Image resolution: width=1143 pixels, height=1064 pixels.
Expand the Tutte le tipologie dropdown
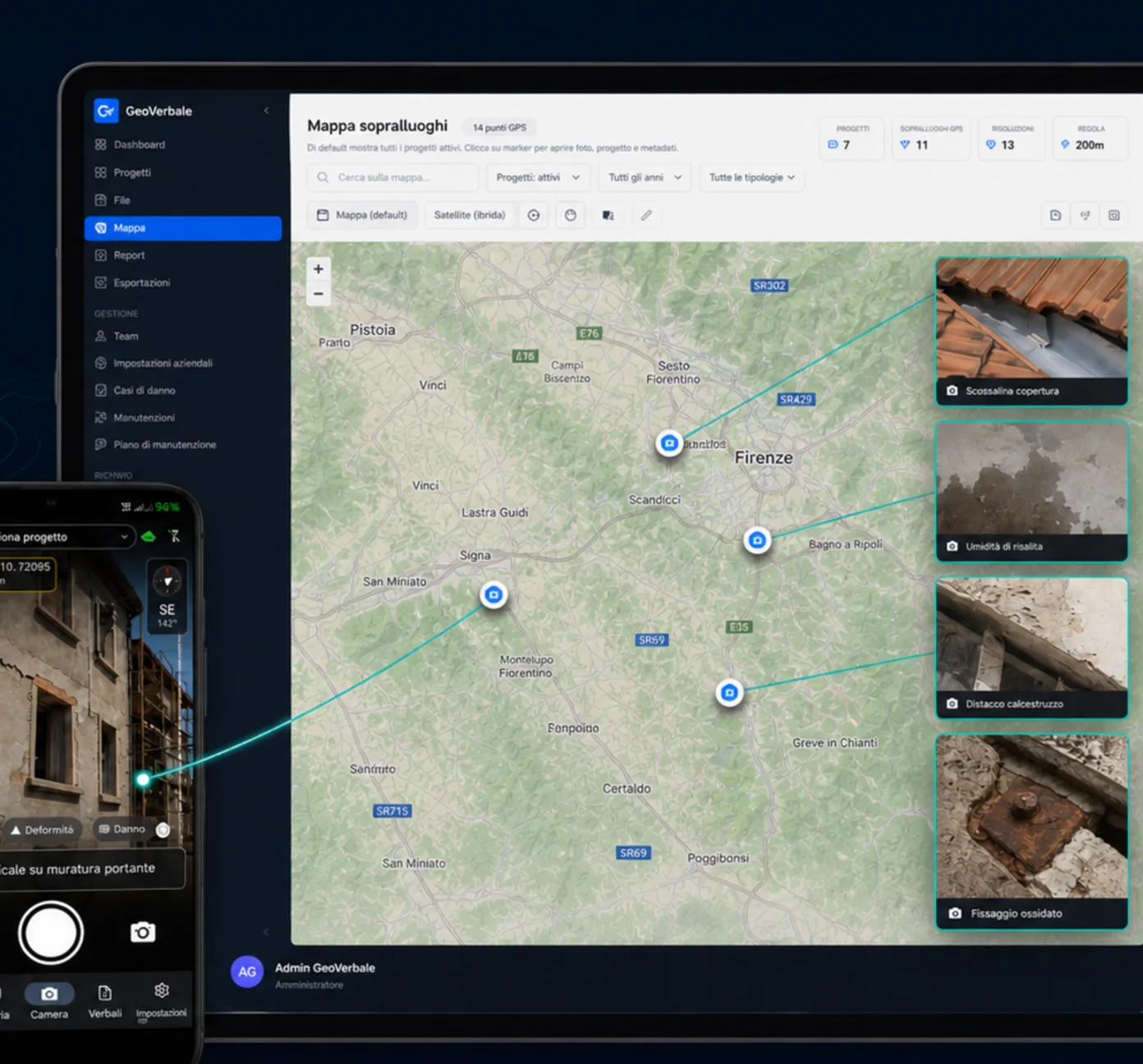coord(751,177)
